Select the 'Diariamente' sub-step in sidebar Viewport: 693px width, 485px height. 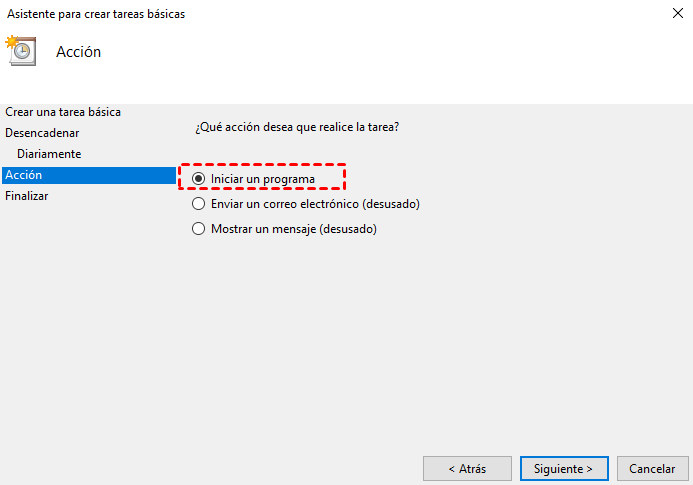pos(49,154)
